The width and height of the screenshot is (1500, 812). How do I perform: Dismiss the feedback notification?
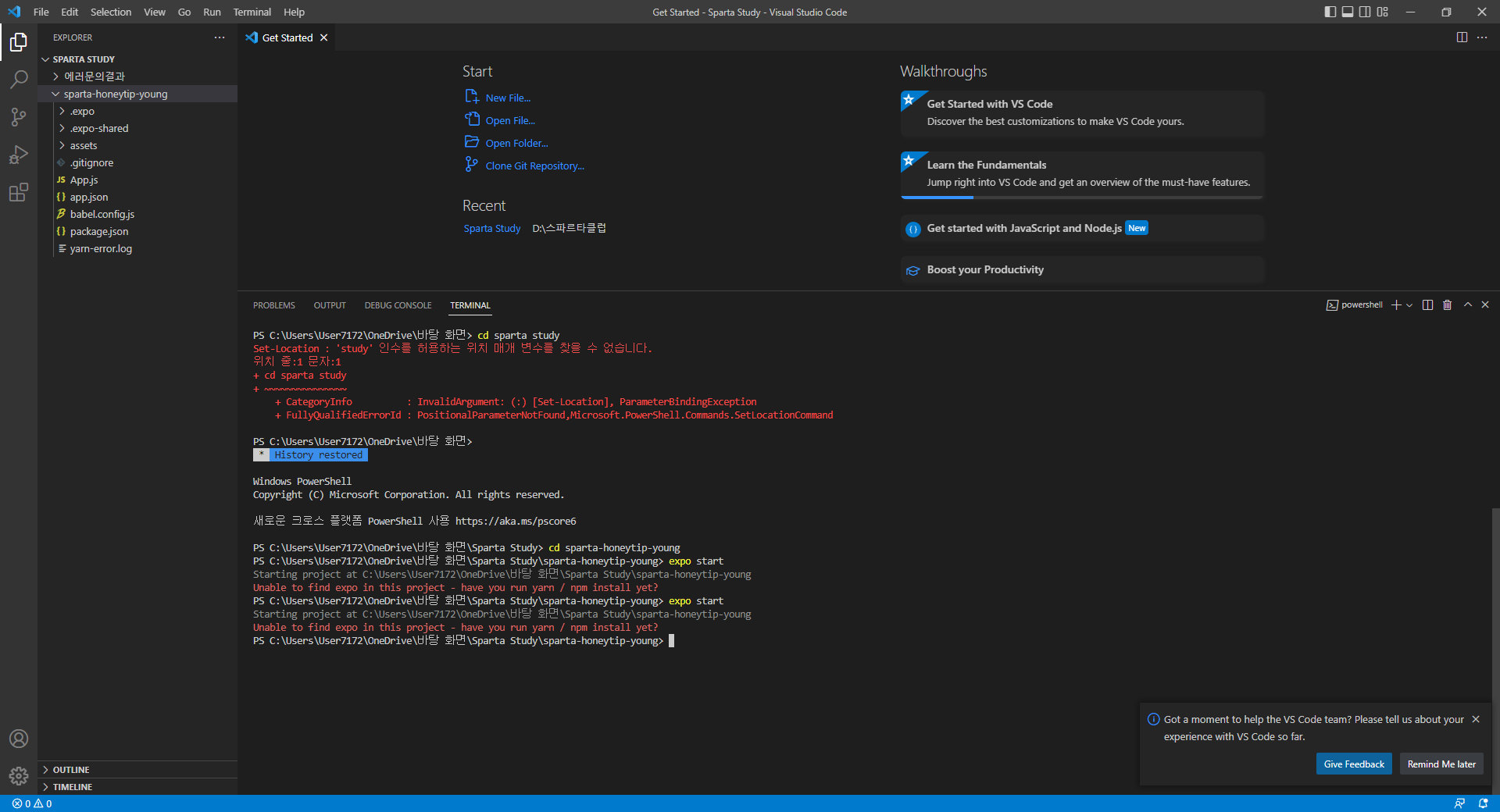click(1476, 719)
